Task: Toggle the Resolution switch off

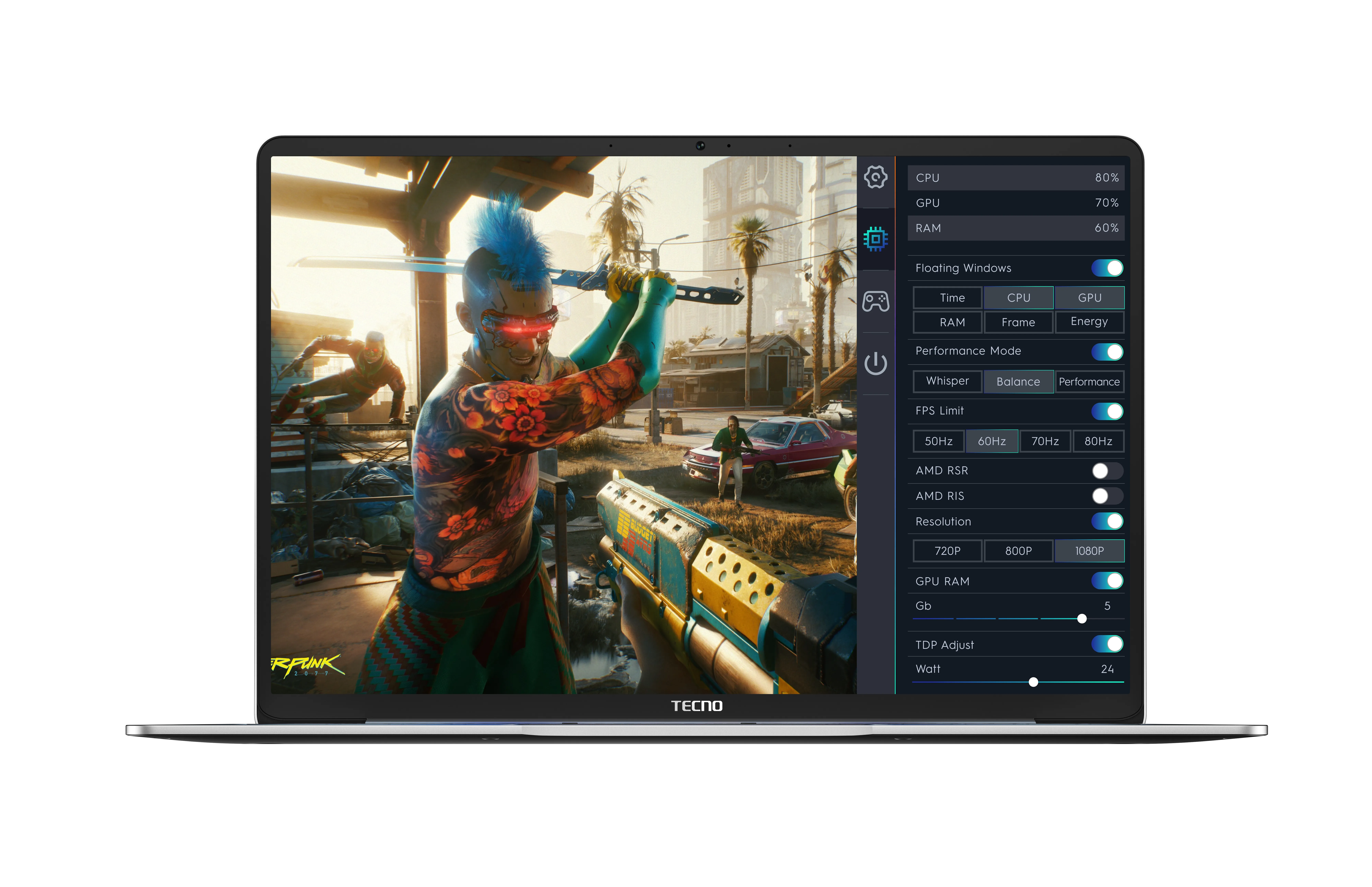Action: point(1107,521)
